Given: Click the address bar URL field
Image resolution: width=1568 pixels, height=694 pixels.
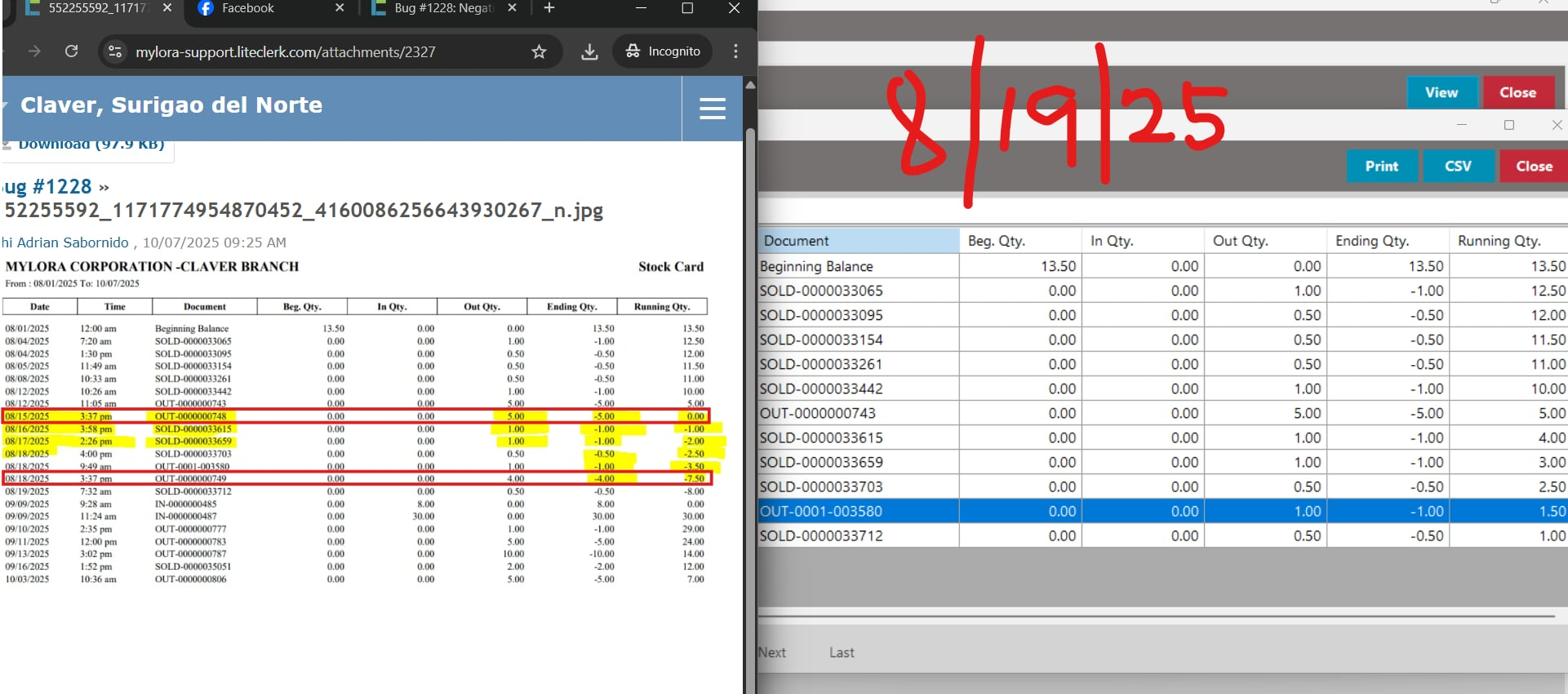Looking at the screenshot, I should [326, 51].
